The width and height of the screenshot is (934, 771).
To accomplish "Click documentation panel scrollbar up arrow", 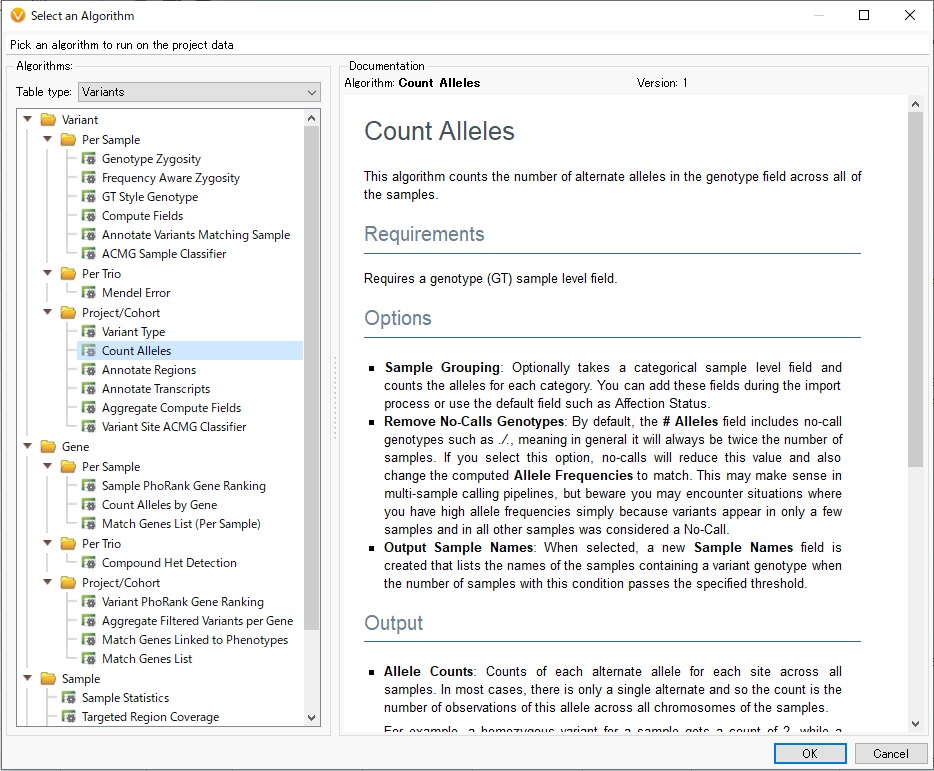I will 916,104.
